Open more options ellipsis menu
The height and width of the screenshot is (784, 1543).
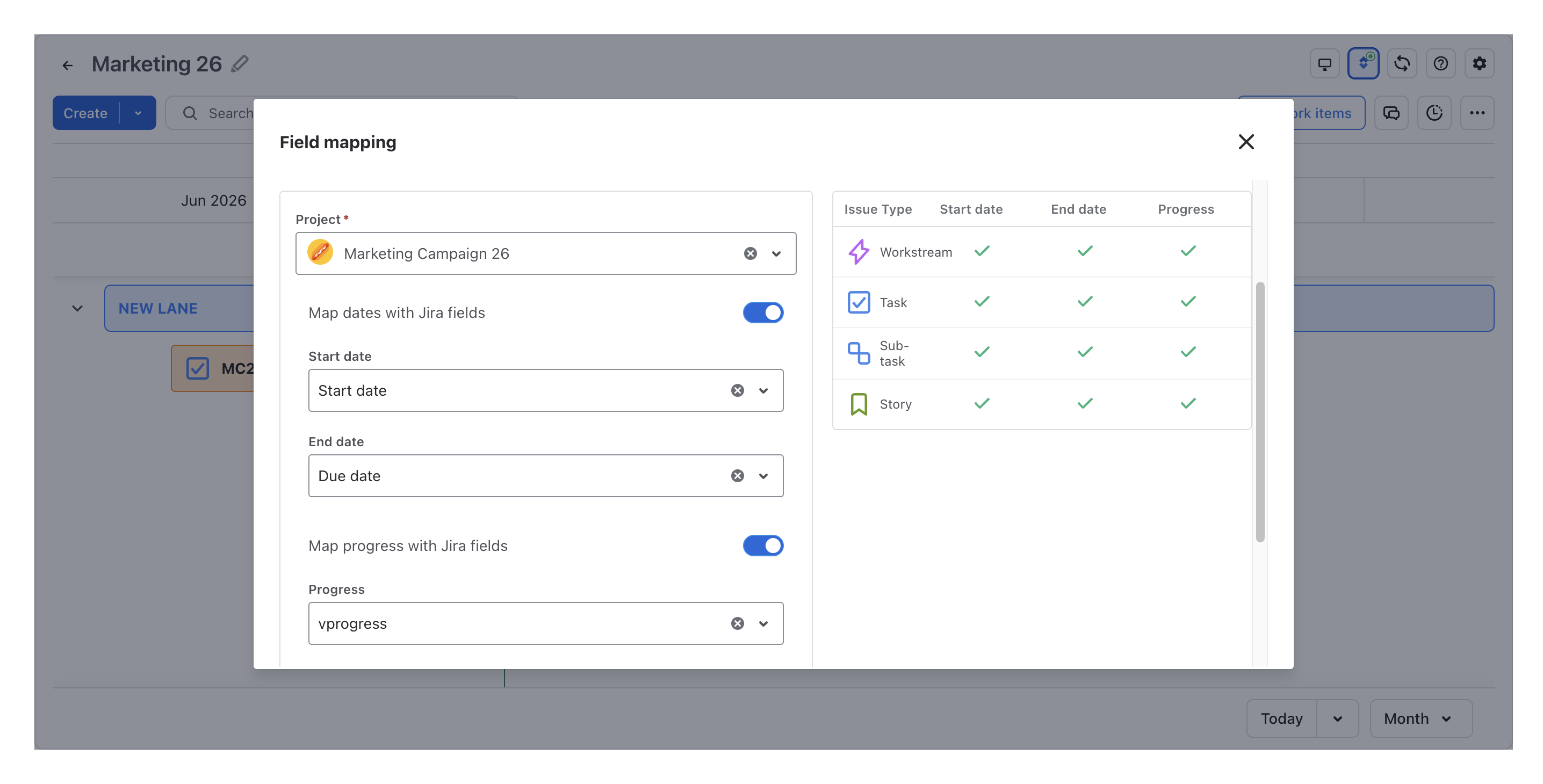[1477, 113]
